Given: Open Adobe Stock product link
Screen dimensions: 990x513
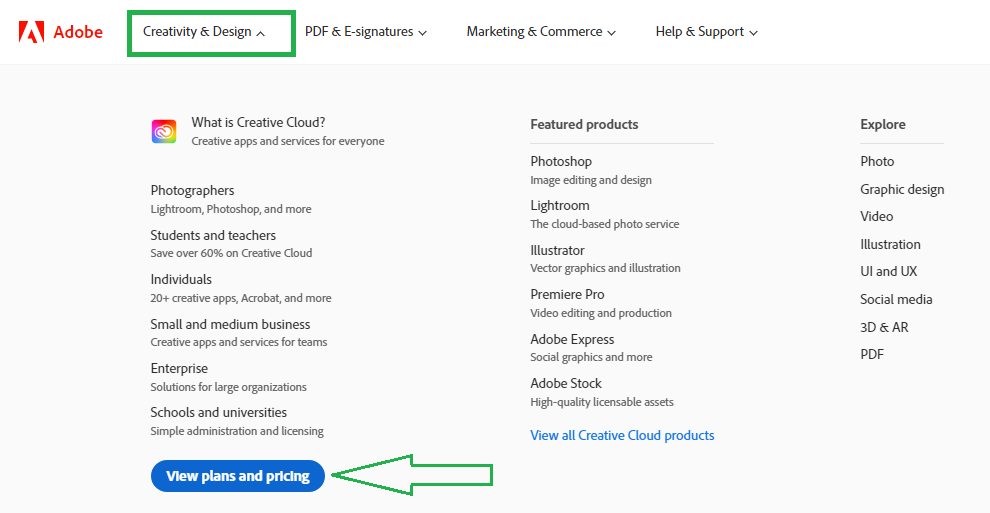Looking at the screenshot, I should (x=566, y=383).
